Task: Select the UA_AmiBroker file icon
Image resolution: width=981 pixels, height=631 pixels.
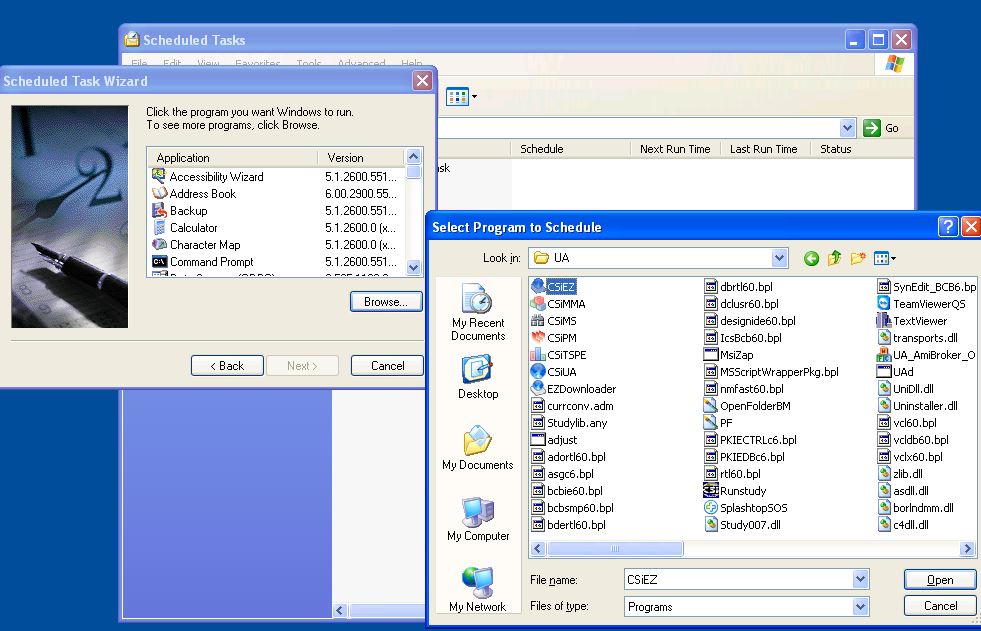Action: (x=883, y=355)
